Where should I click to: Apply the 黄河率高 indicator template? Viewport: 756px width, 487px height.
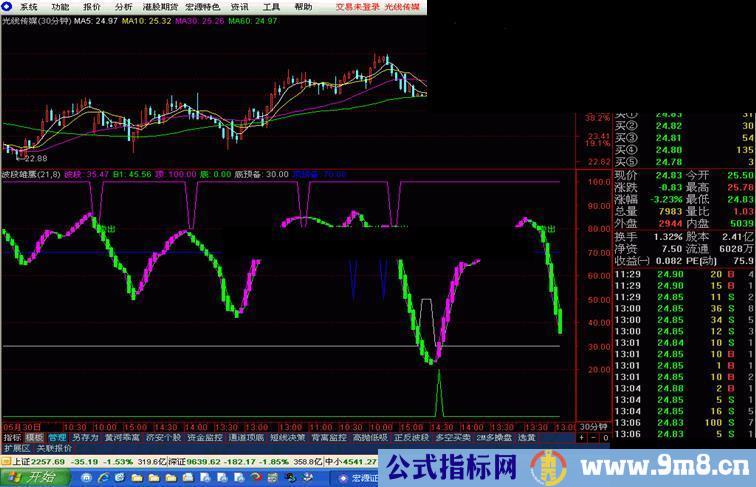point(122,437)
